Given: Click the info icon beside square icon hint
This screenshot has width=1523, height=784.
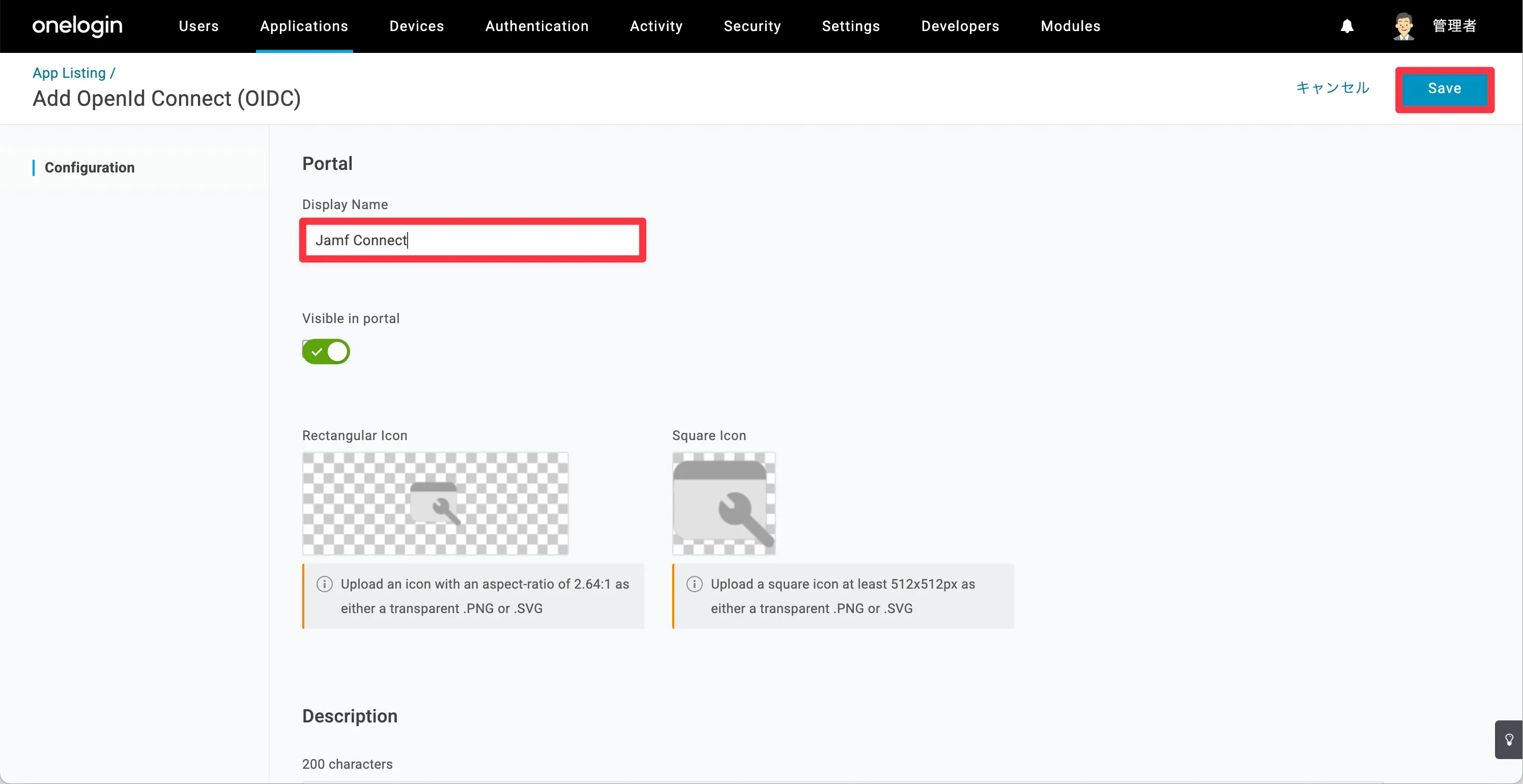Looking at the screenshot, I should coord(694,584).
